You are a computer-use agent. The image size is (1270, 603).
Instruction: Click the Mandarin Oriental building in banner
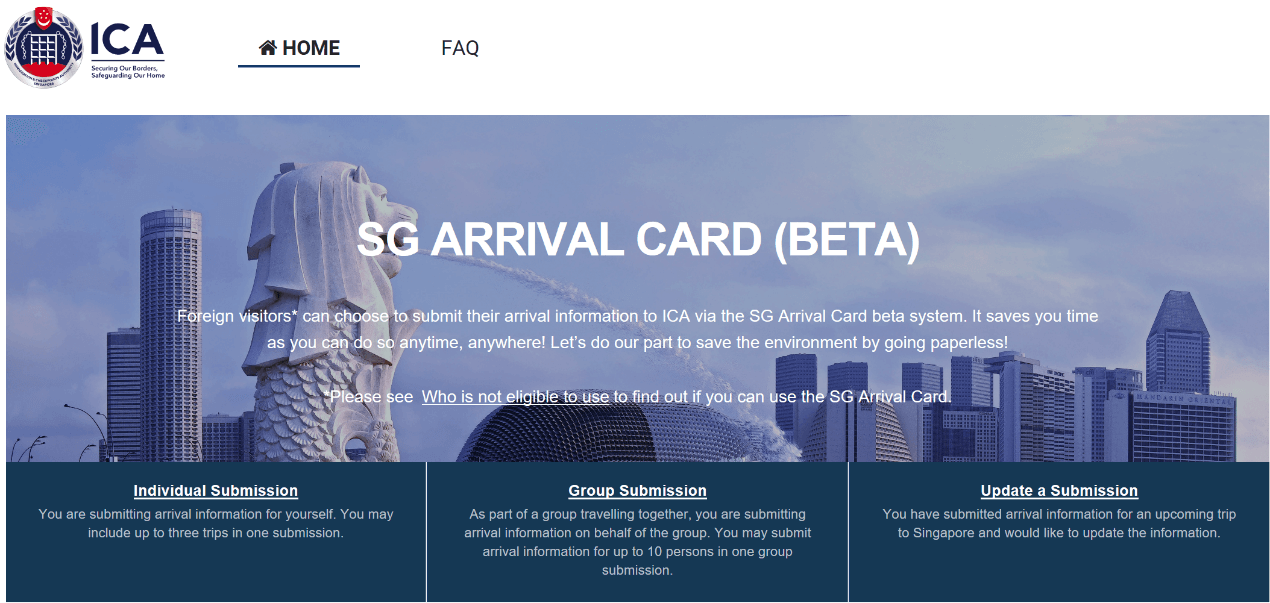coord(1184,425)
